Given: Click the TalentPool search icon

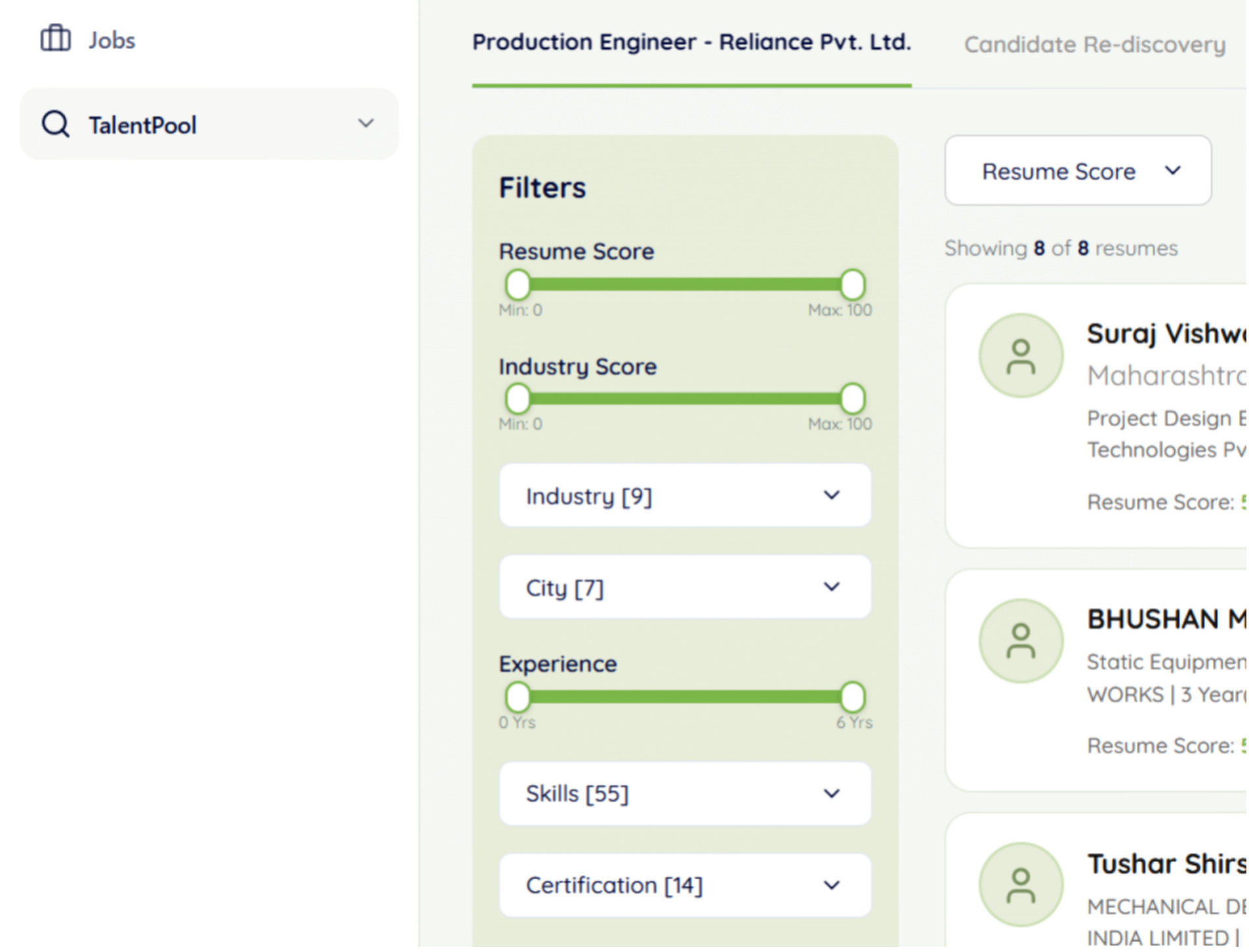Looking at the screenshot, I should click(x=56, y=124).
